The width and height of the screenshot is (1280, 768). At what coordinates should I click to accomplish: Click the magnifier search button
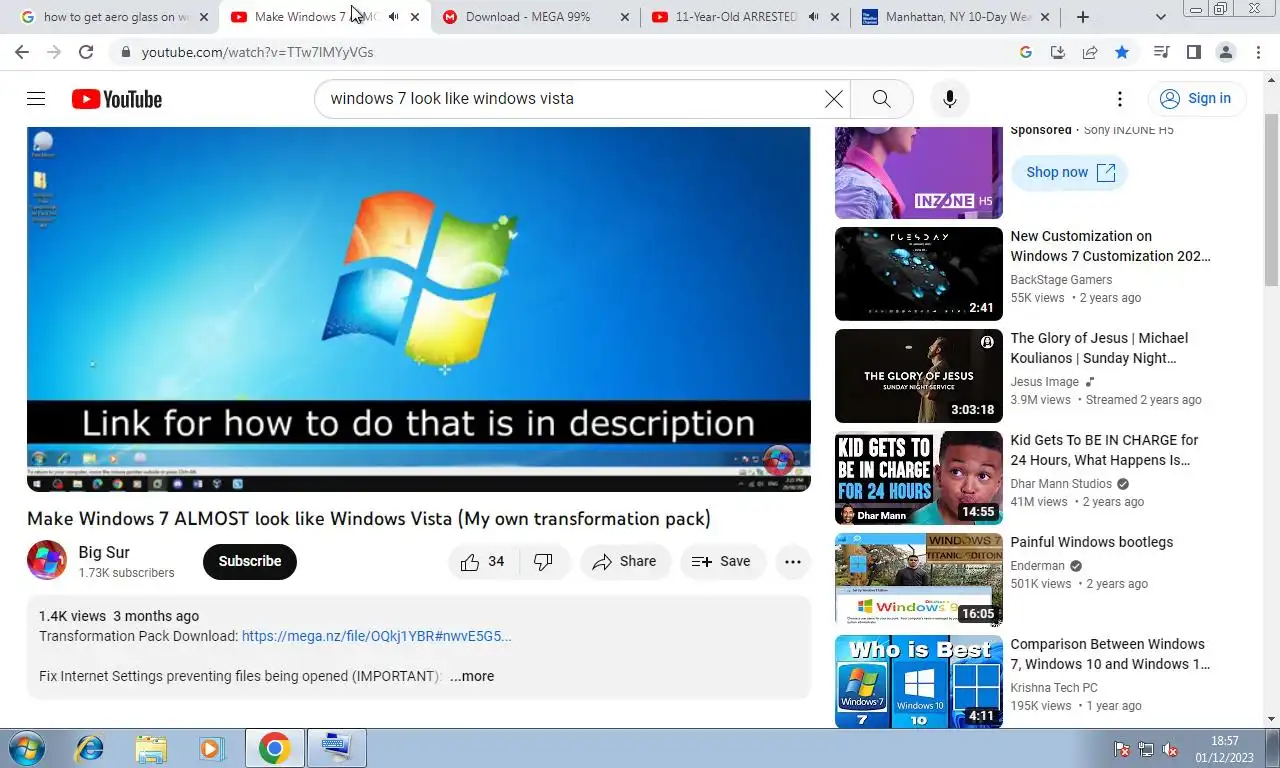(x=881, y=98)
